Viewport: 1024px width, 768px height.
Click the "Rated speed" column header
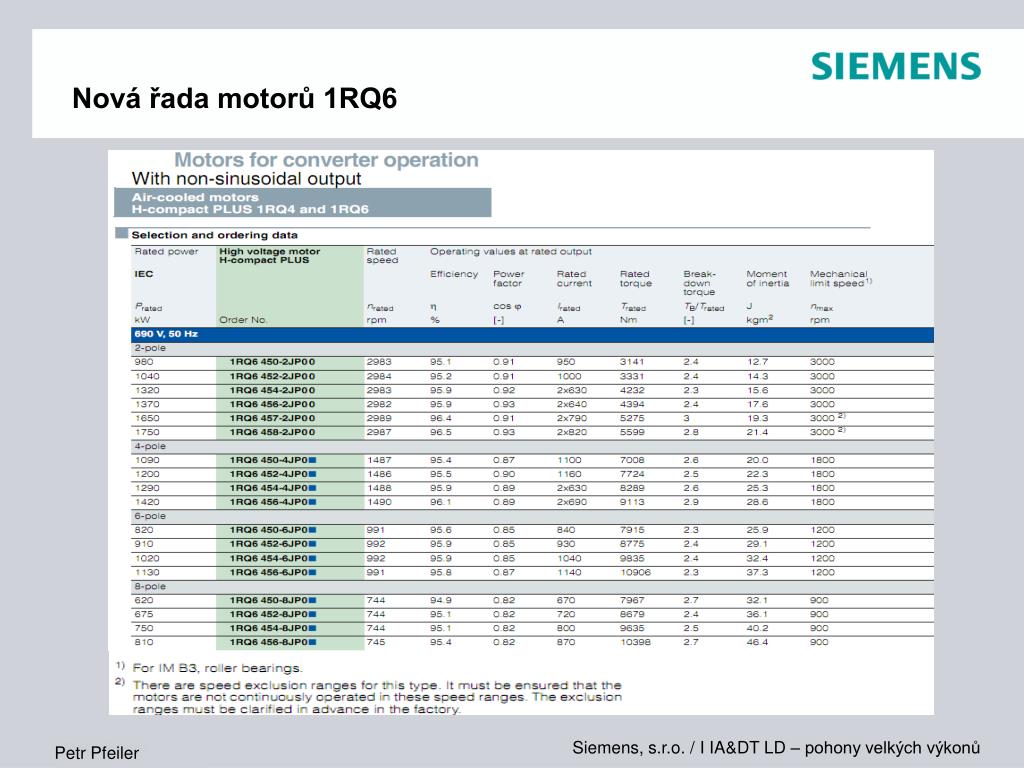[x=382, y=256]
